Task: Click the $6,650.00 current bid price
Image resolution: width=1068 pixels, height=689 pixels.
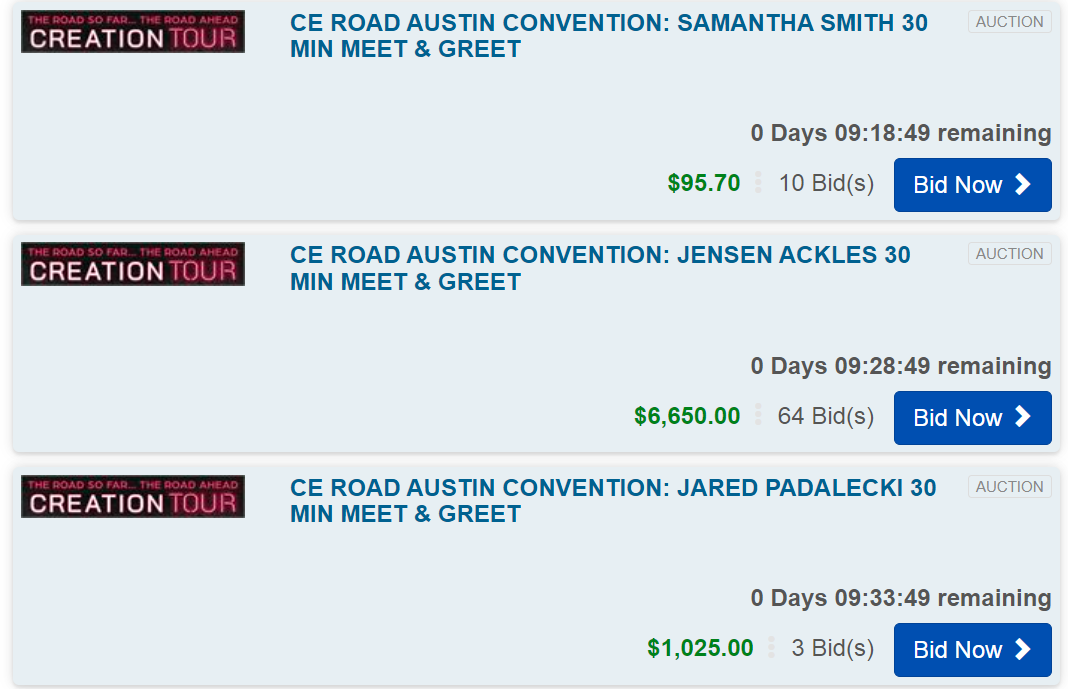Action: tap(687, 416)
